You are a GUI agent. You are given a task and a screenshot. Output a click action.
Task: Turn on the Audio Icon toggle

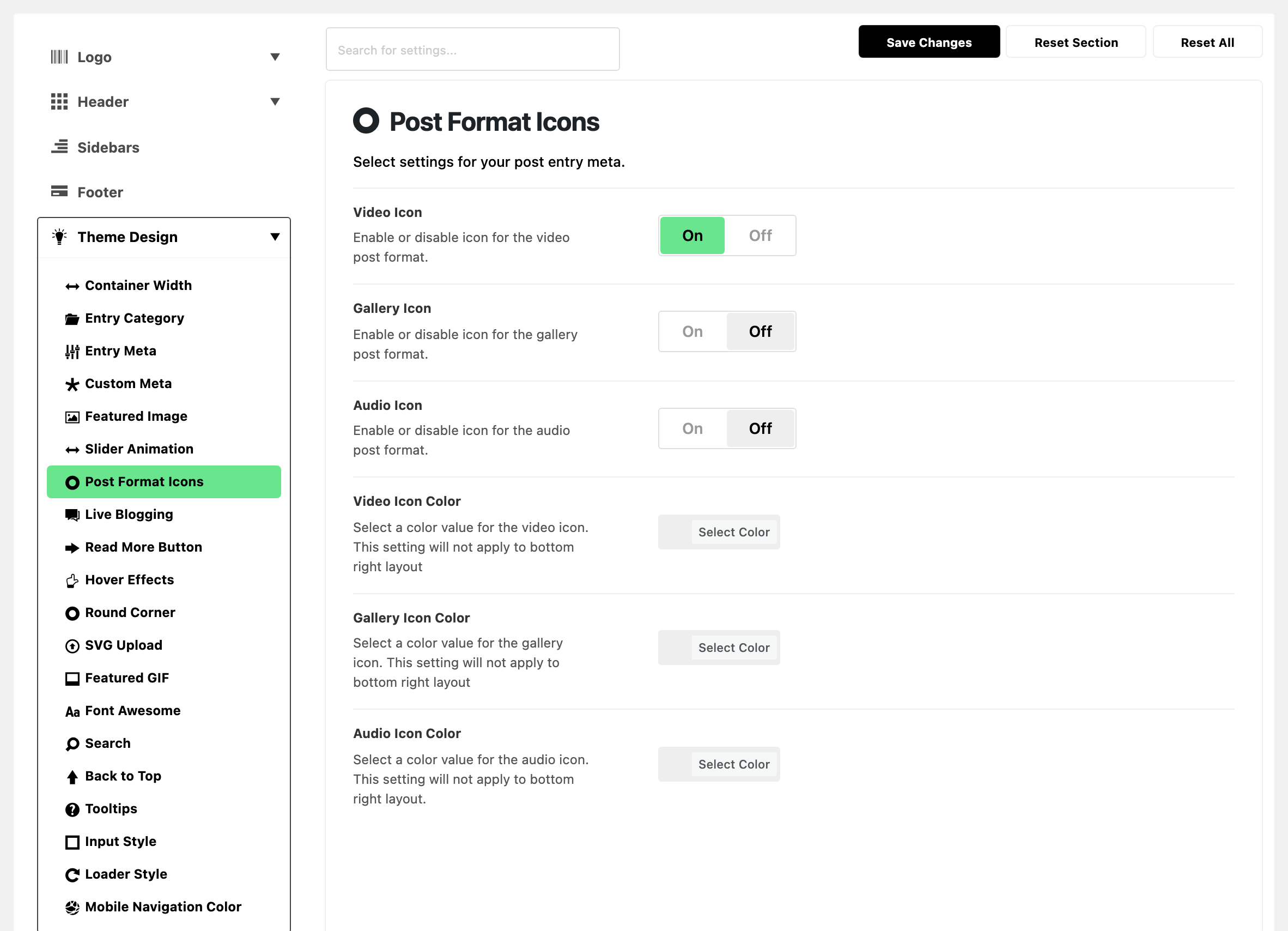692,428
